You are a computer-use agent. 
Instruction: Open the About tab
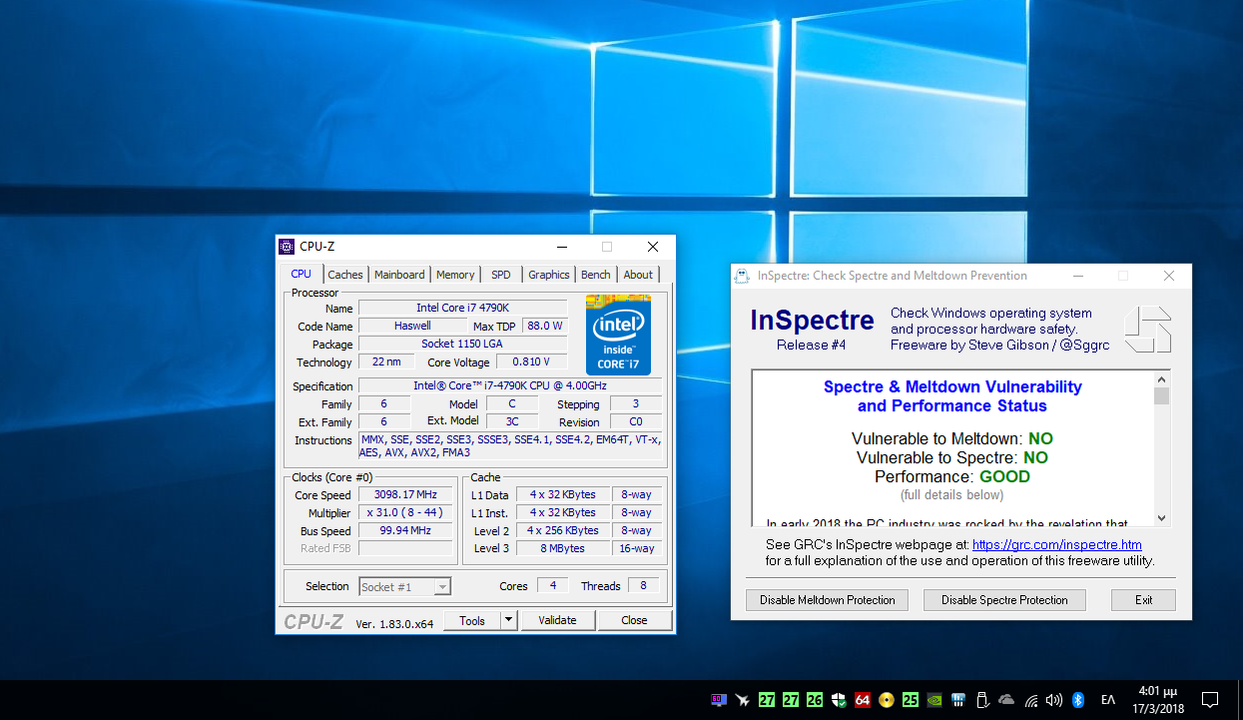click(x=638, y=275)
